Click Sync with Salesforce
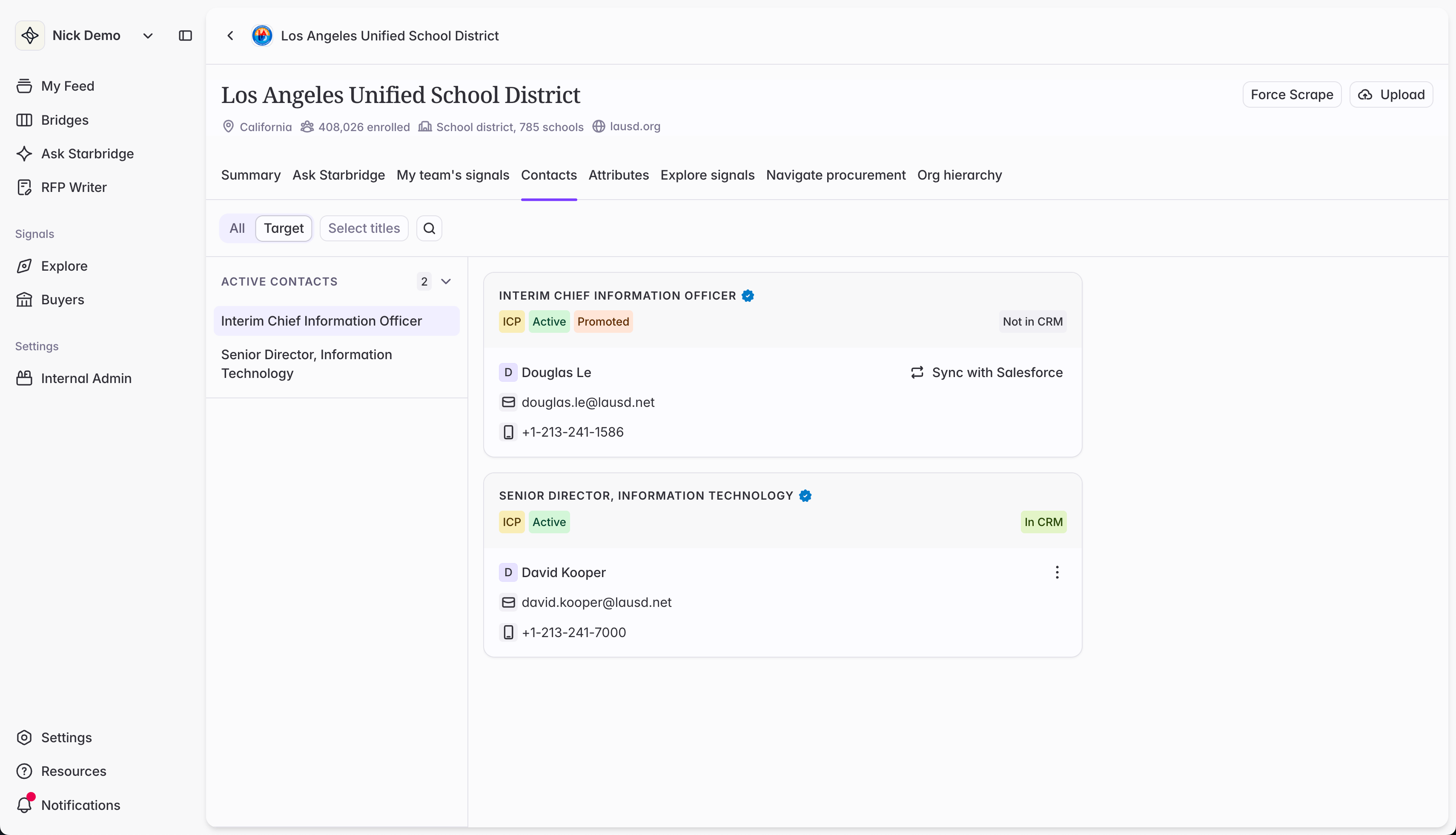The image size is (1456, 835). (x=986, y=373)
